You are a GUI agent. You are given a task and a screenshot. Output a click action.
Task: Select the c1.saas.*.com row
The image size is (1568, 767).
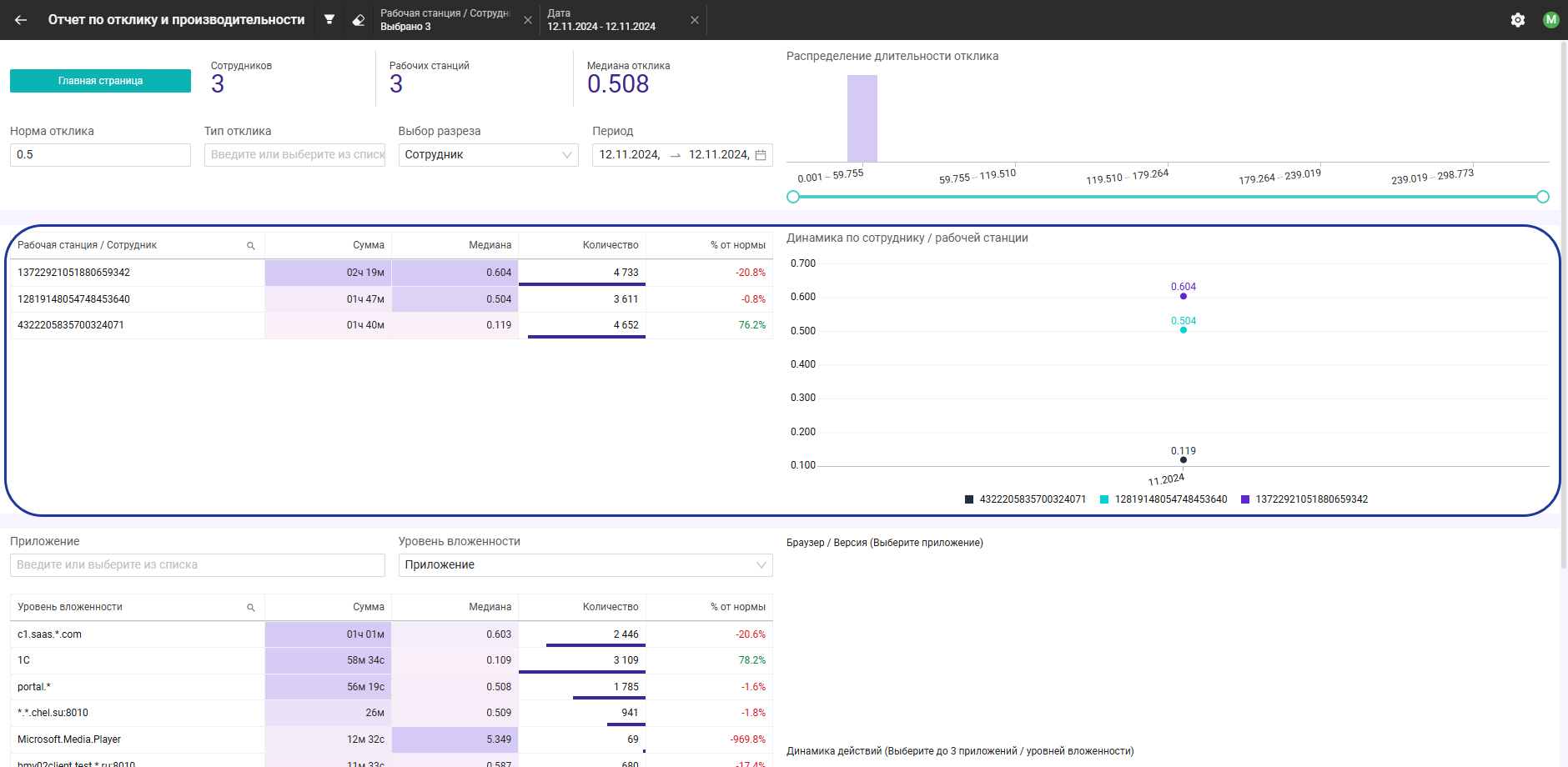(391, 634)
